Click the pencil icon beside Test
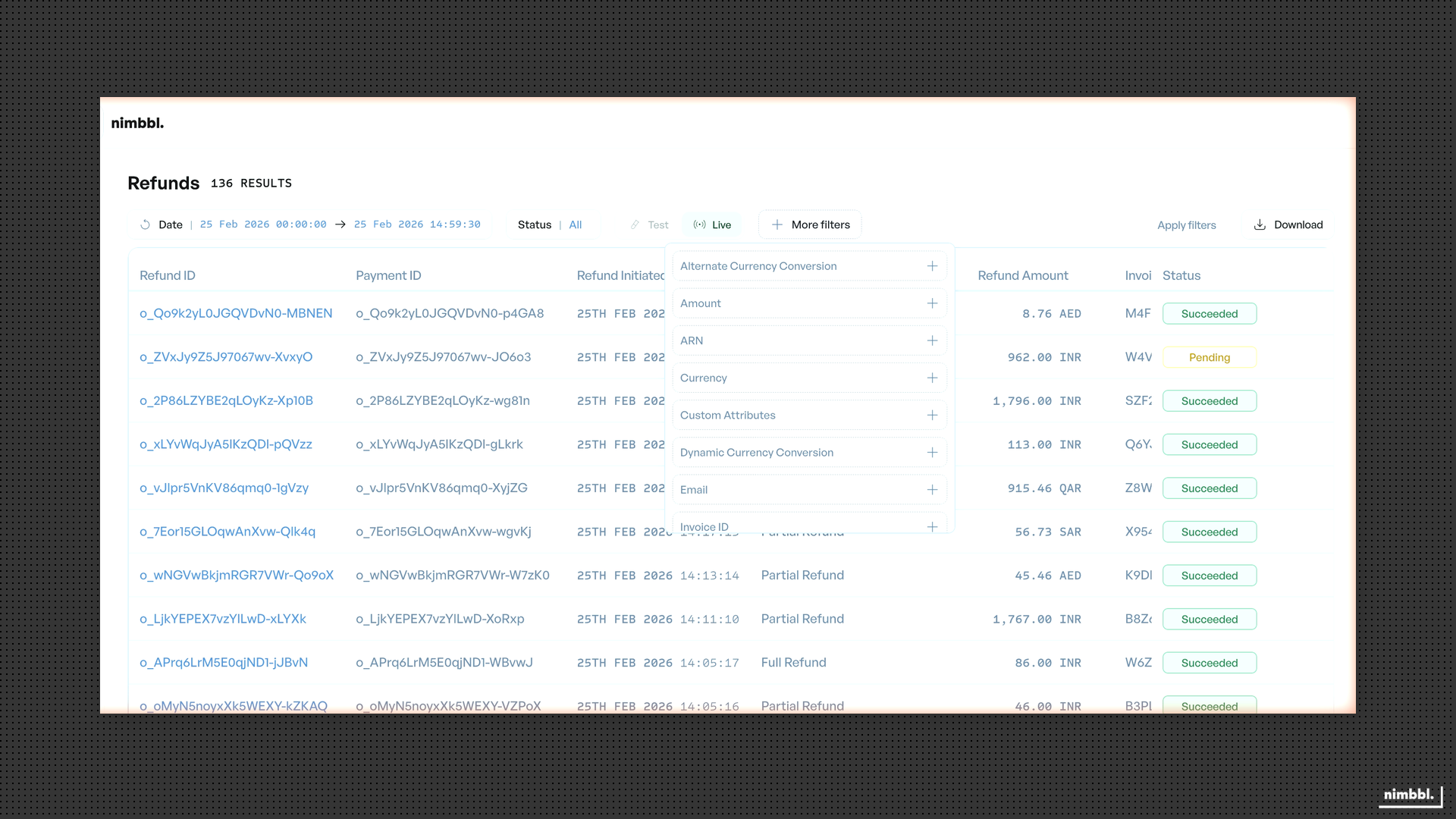 (x=635, y=224)
